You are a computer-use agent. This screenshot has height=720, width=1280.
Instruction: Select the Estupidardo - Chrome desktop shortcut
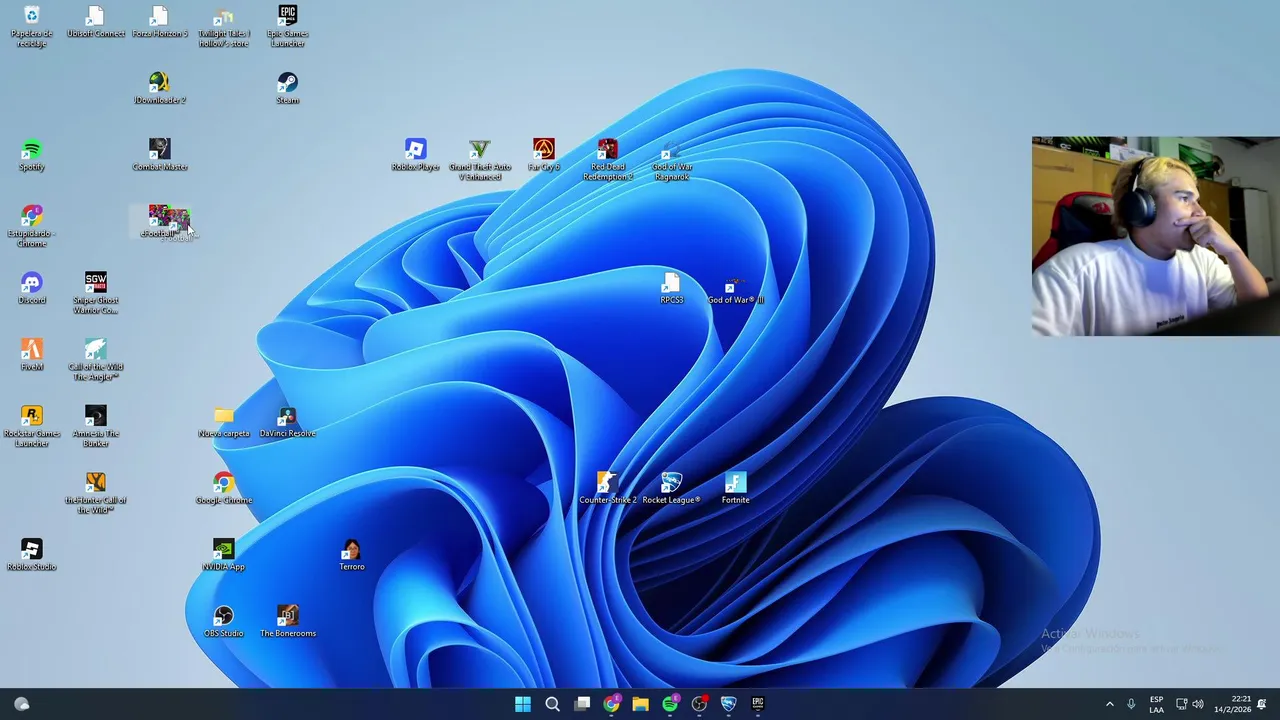click(31, 226)
